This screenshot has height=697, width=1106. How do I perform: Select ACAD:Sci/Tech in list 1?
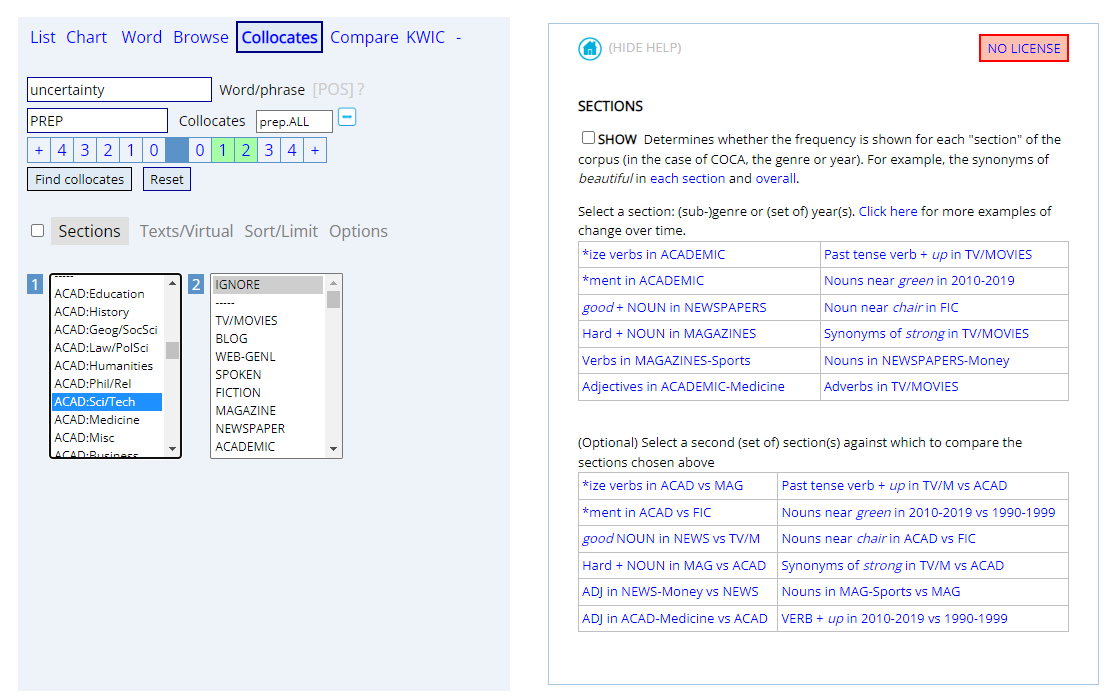point(107,401)
